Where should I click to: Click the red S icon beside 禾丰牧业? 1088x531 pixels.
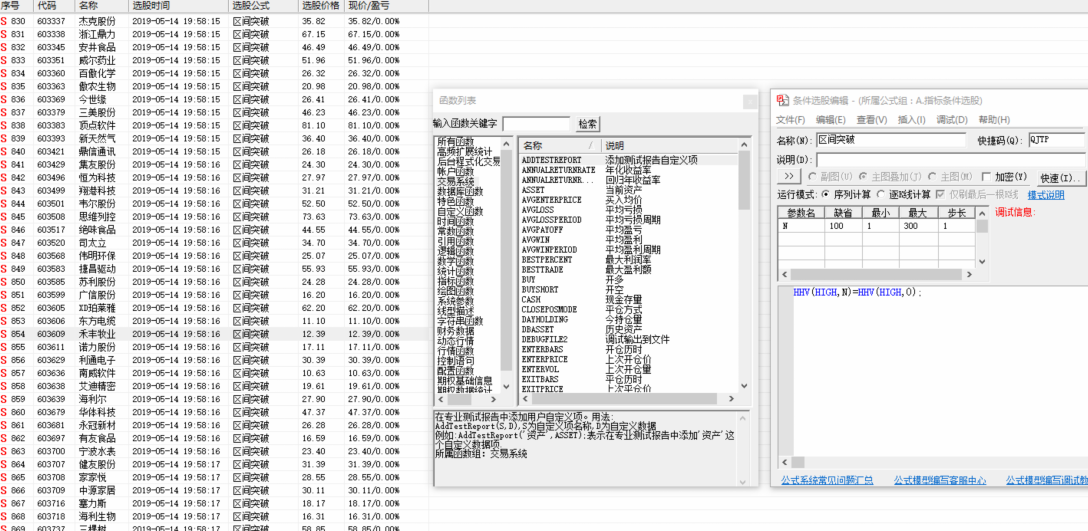[x=3, y=334]
